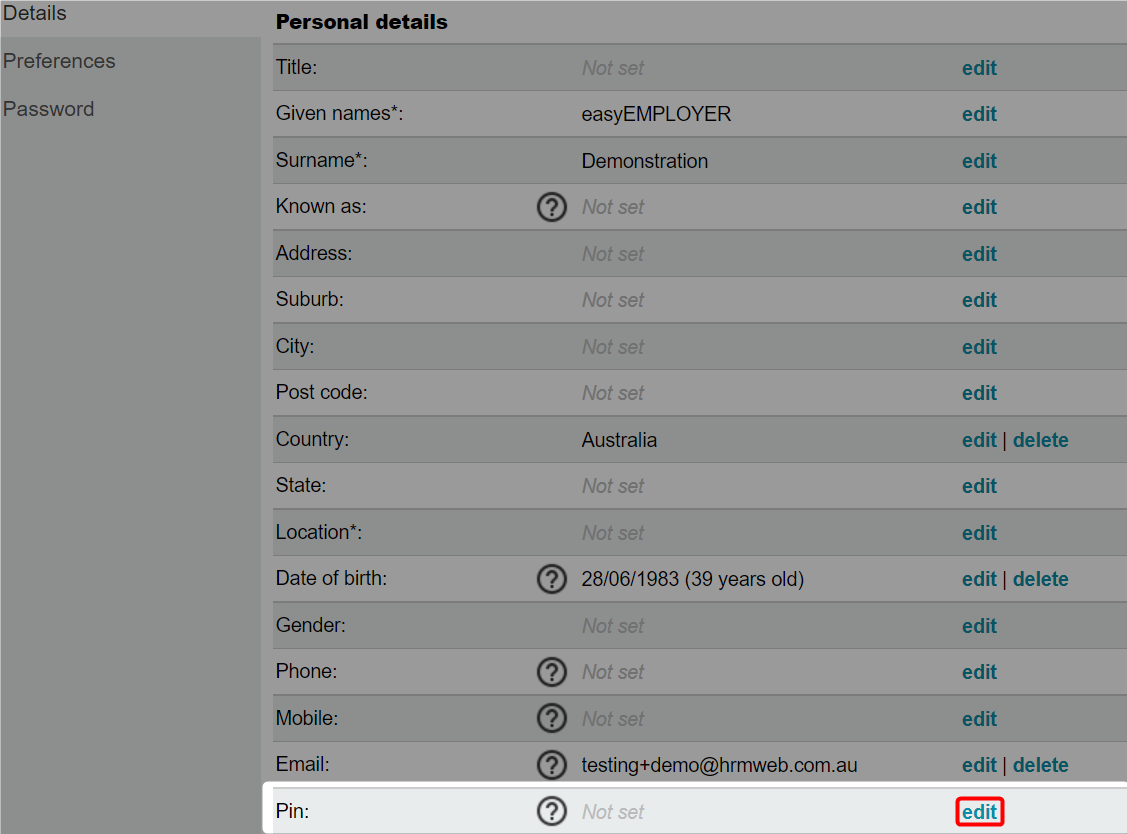The height and width of the screenshot is (834, 1127).
Task: Edit the Country value
Action: point(979,440)
